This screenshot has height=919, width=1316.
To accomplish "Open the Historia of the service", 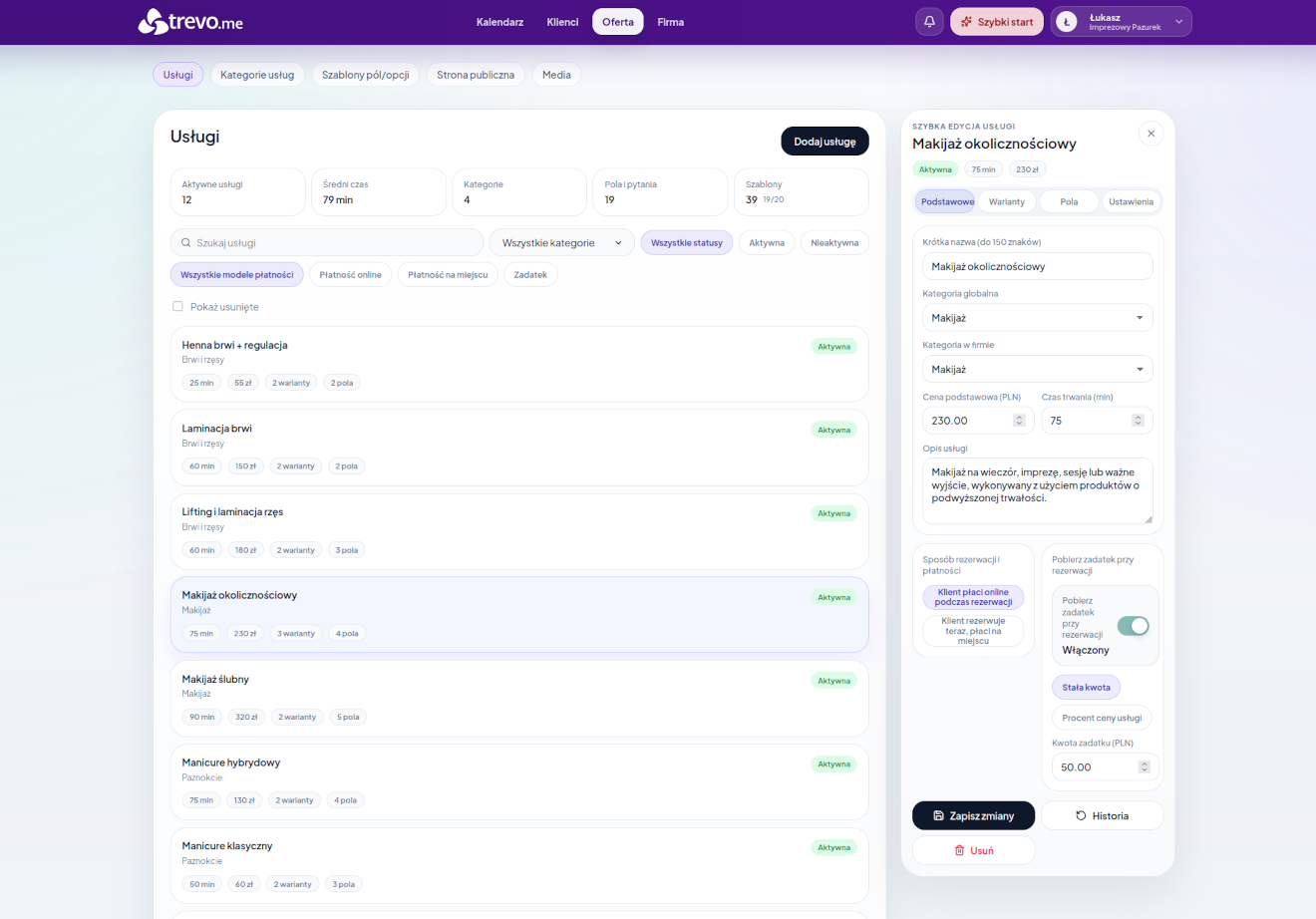I will [1103, 816].
